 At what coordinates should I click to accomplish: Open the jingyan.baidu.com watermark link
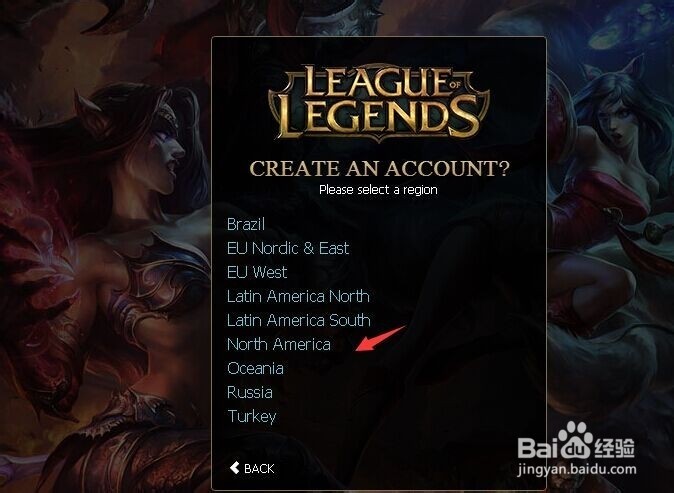[x=577, y=469]
